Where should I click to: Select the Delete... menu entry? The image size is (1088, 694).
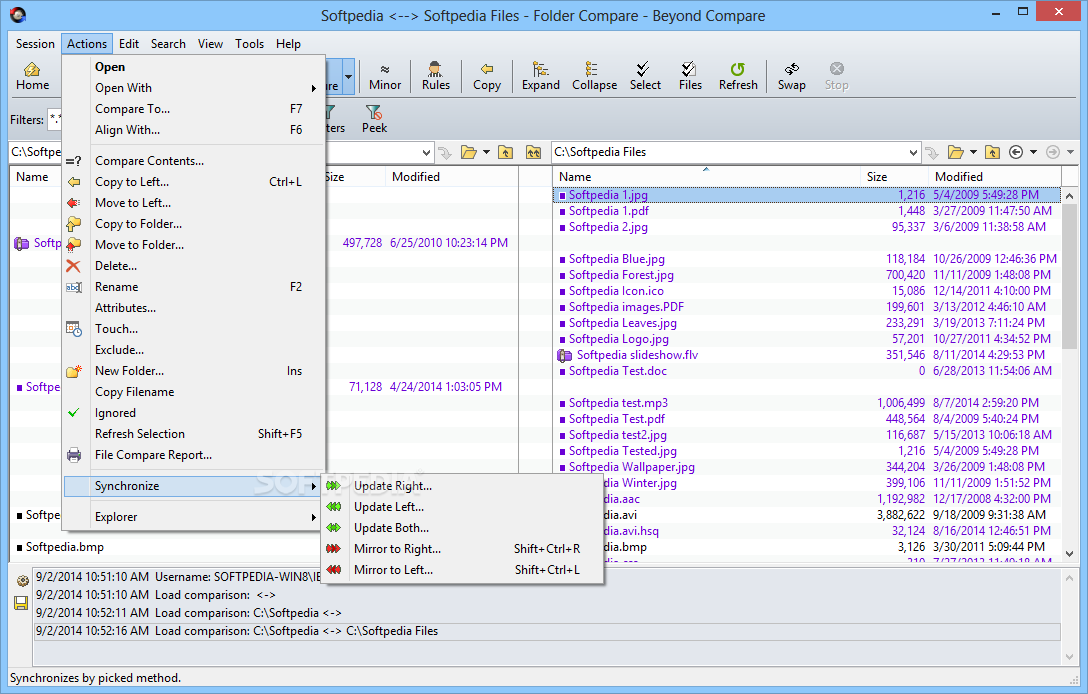point(194,266)
